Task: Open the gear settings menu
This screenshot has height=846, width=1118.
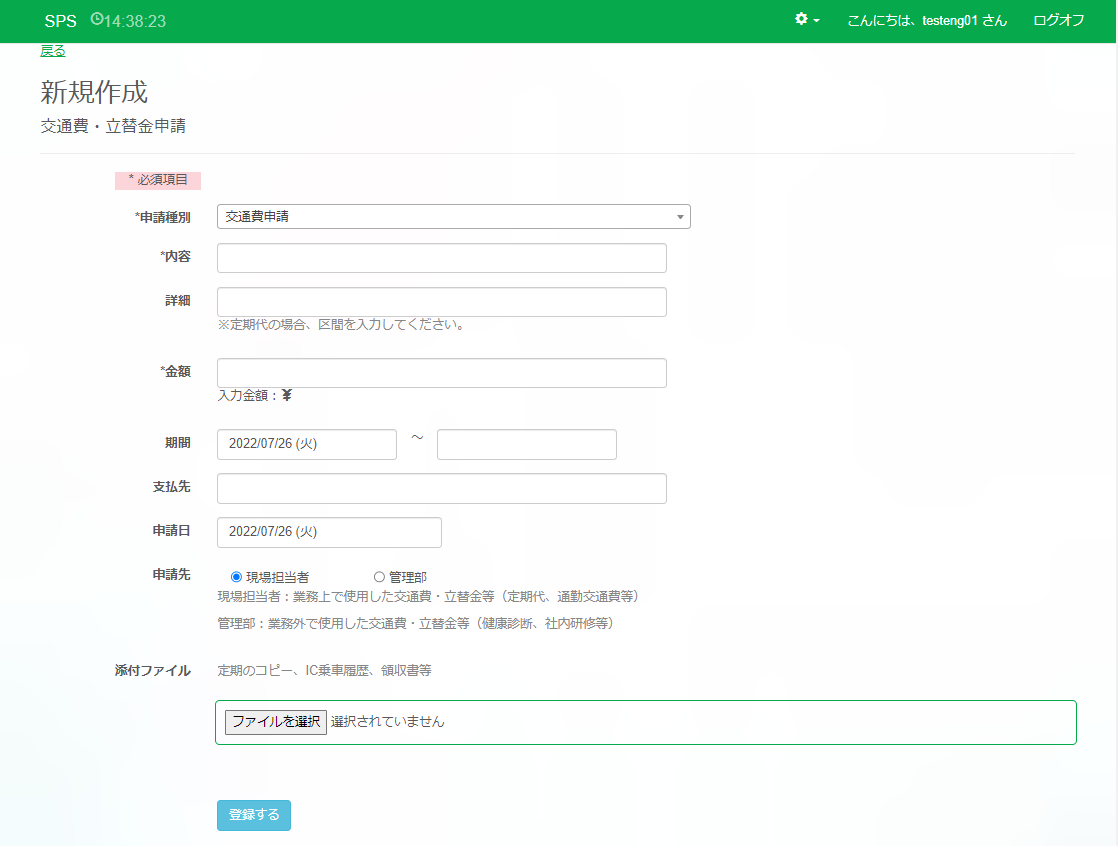Action: click(x=801, y=20)
